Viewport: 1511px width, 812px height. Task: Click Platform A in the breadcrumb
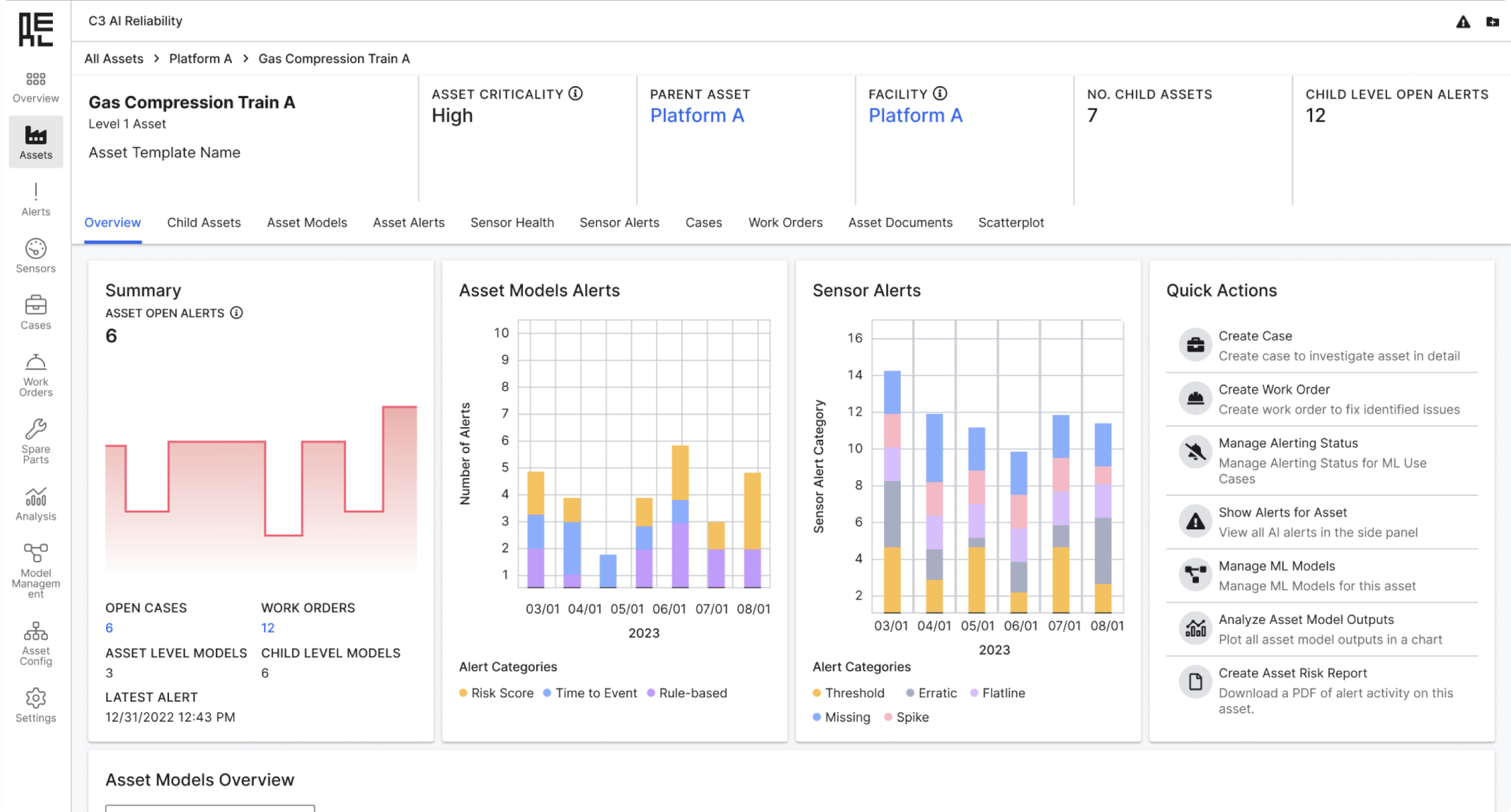200,58
